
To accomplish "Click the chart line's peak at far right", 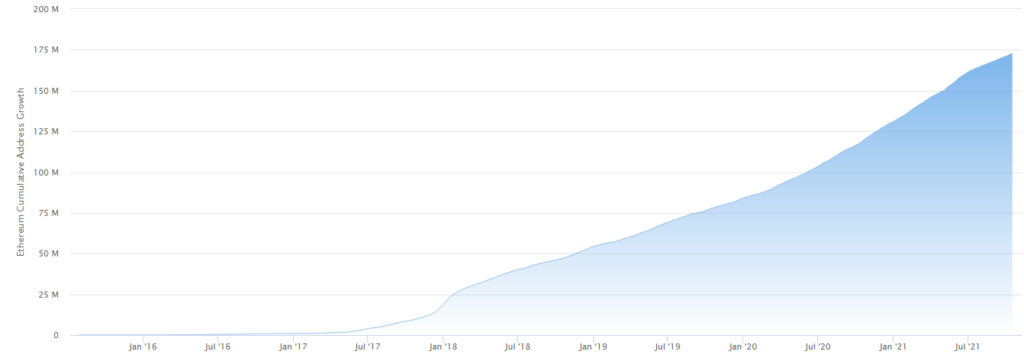I will [1012, 54].
